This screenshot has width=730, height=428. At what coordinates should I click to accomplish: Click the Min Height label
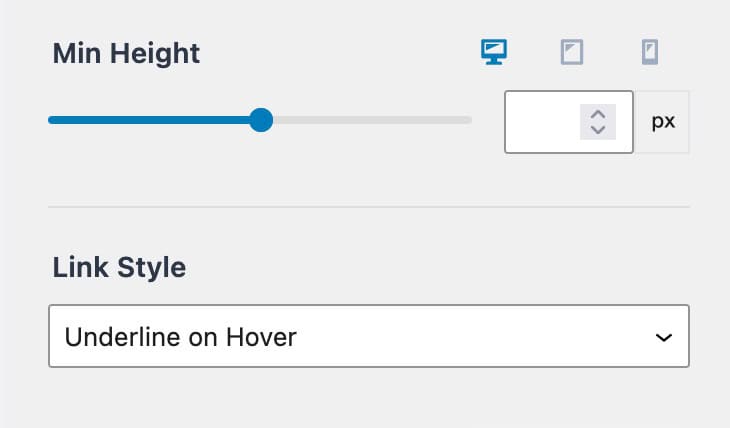coord(126,53)
